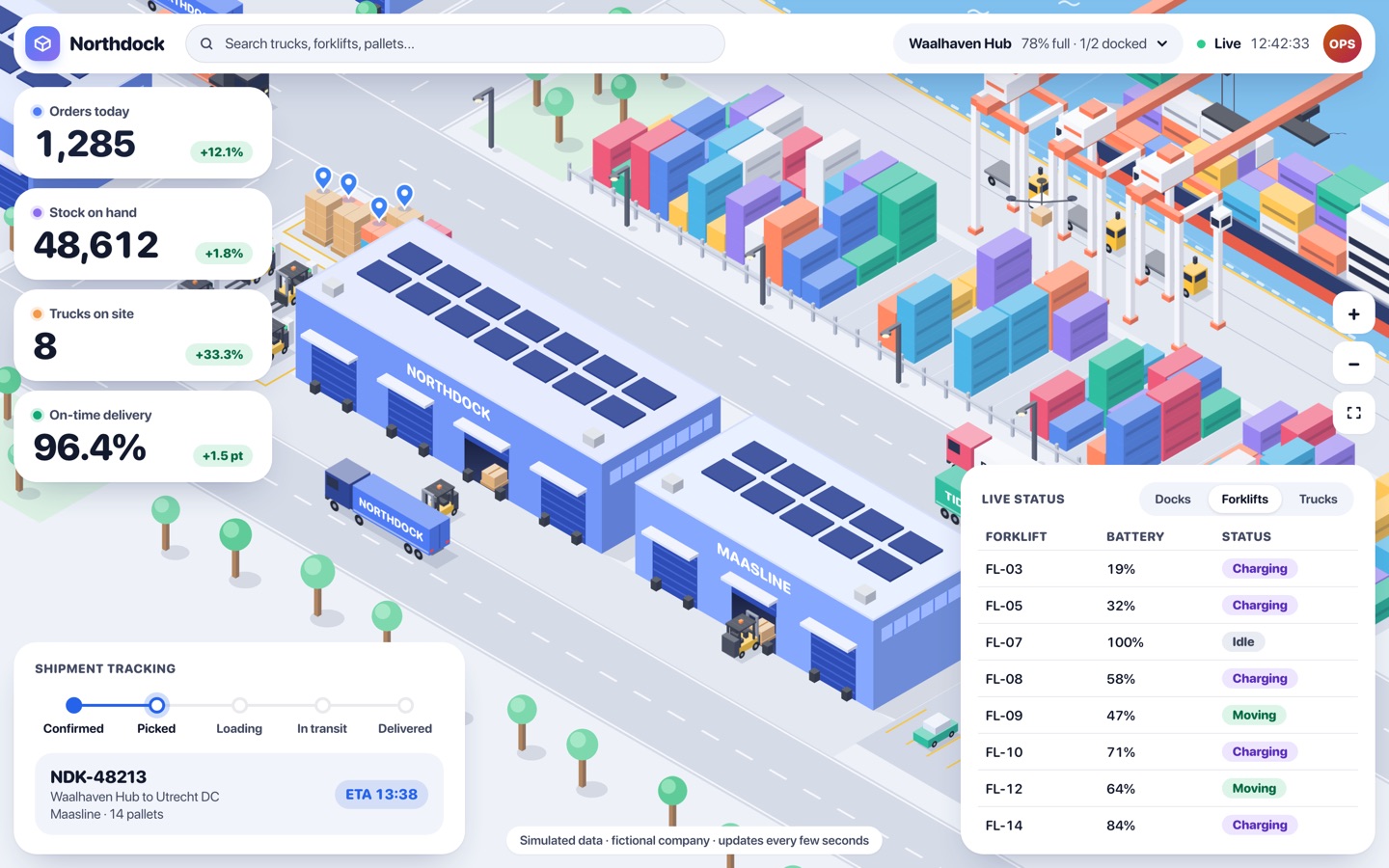
Task: Click the +12.1% orders change badge
Action: 222,152
